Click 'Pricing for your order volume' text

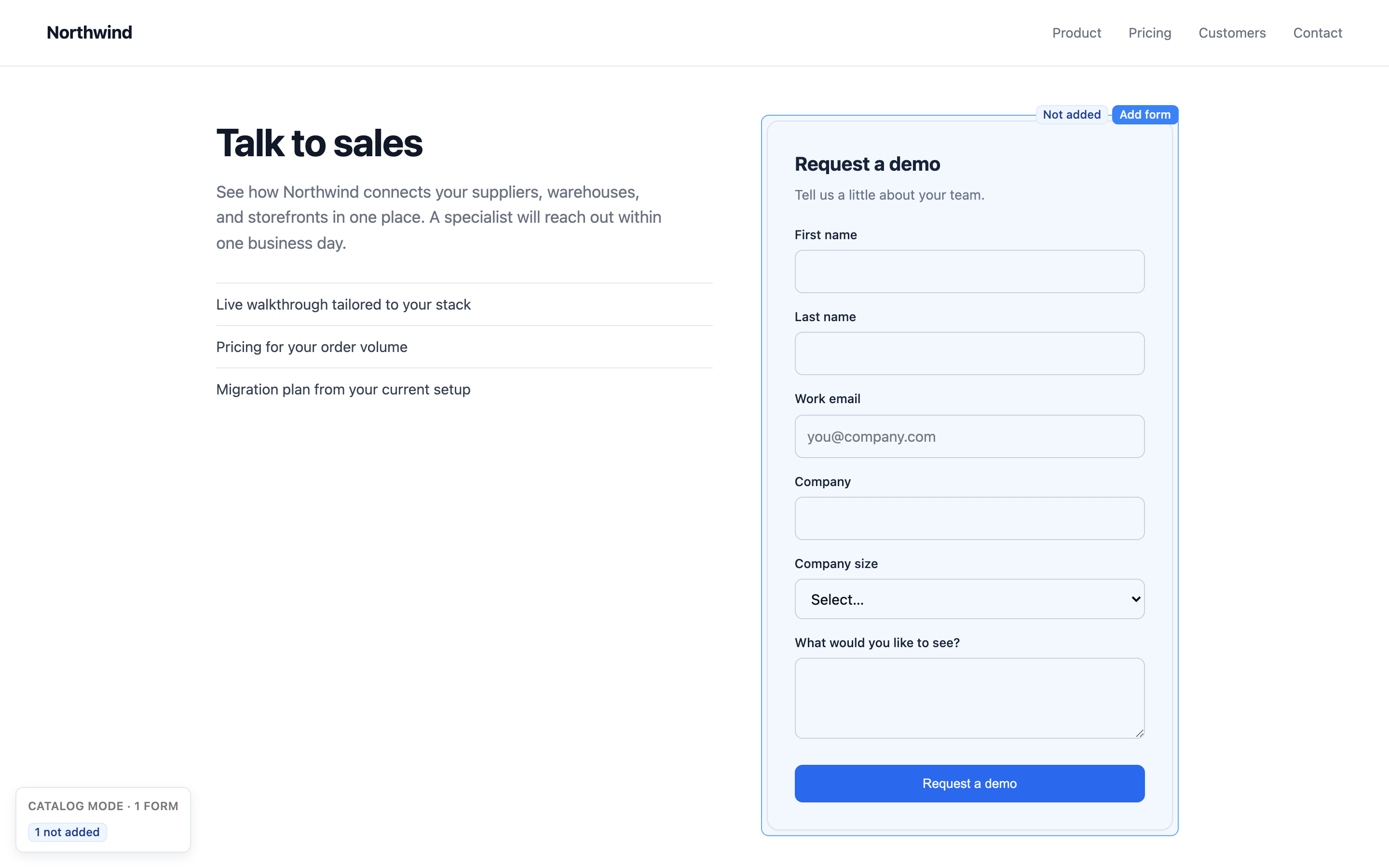click(x=312, y=347)
